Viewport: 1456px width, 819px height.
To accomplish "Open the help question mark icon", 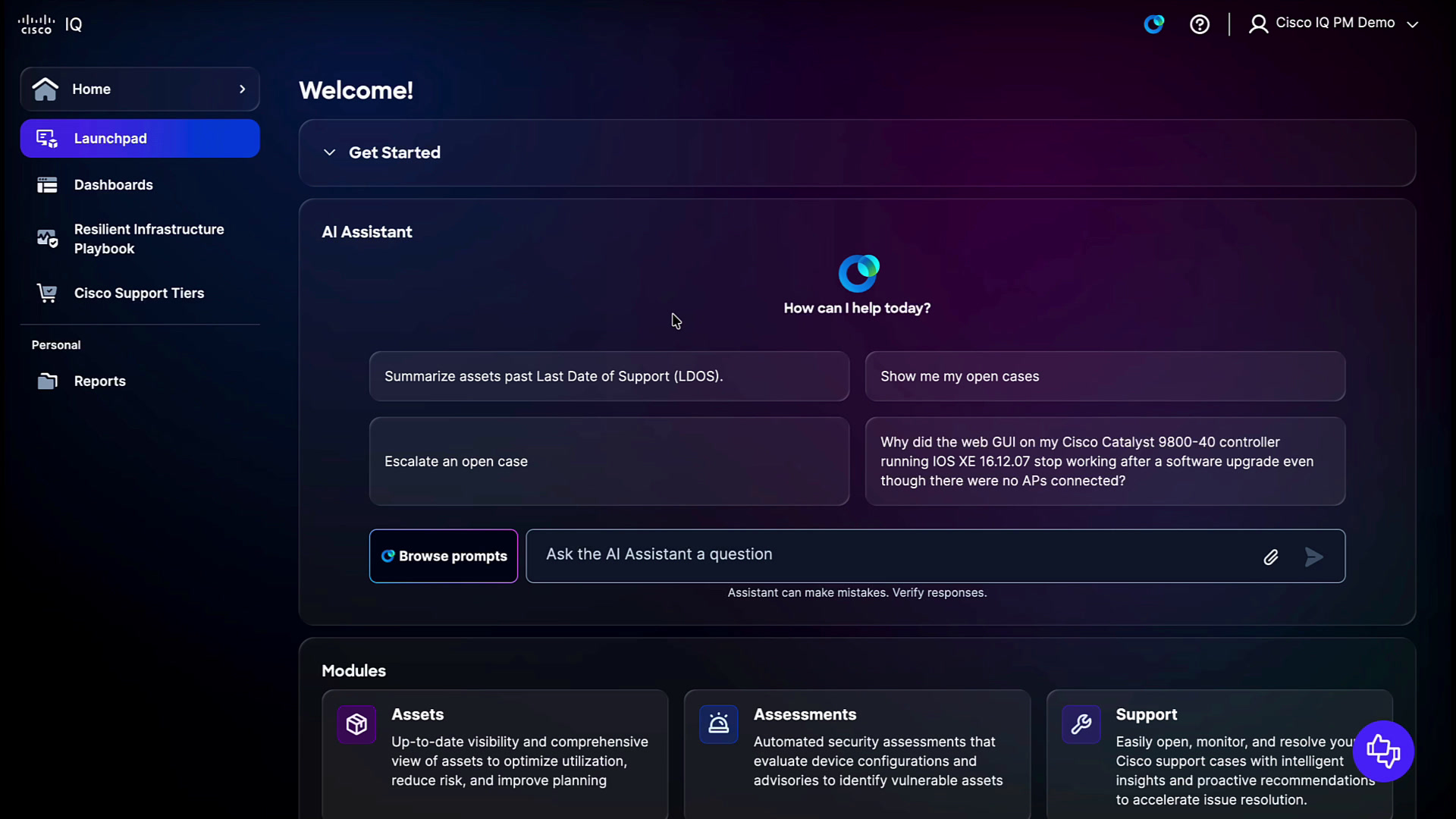I will [x=1200, y=24].
